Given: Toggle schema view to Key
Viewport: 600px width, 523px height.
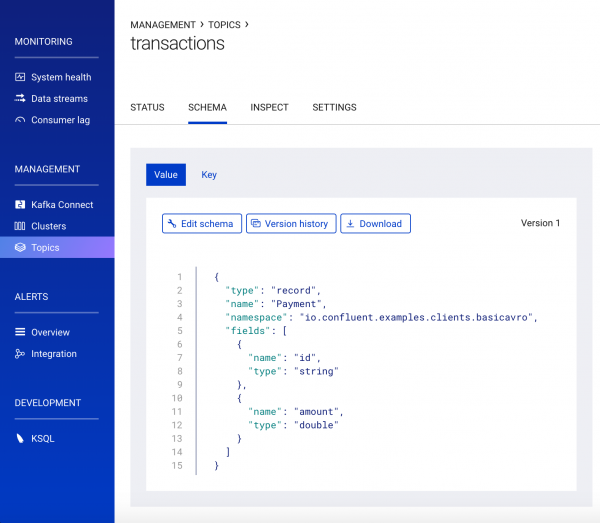Looking at the screenshot, I should 209,175.
